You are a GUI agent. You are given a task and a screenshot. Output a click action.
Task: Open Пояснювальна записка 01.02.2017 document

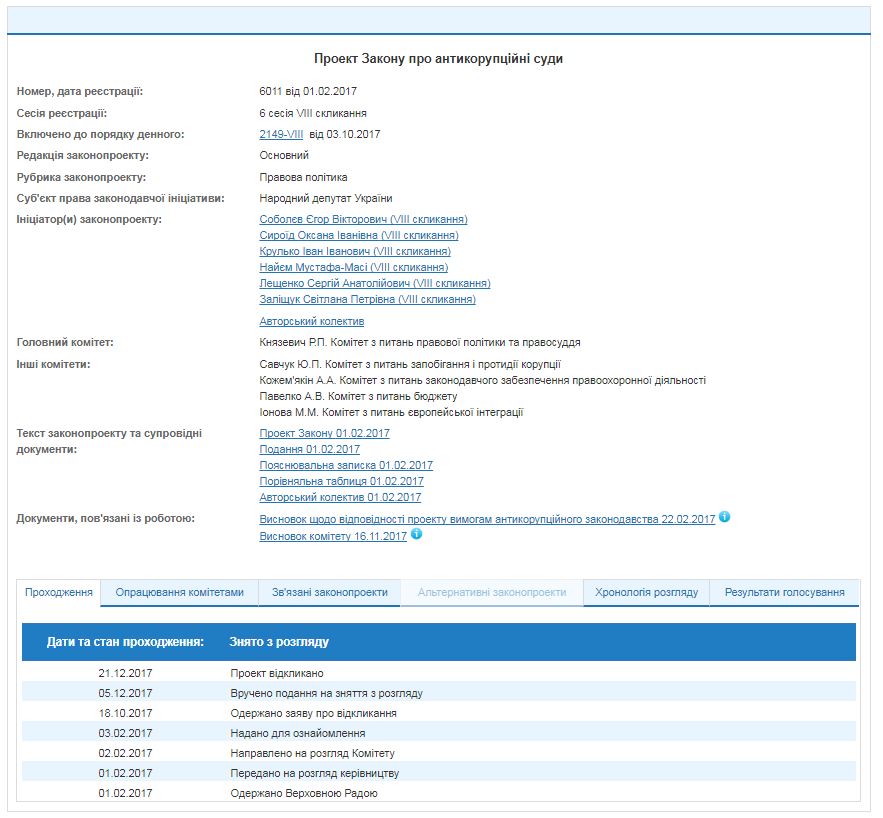346,465
